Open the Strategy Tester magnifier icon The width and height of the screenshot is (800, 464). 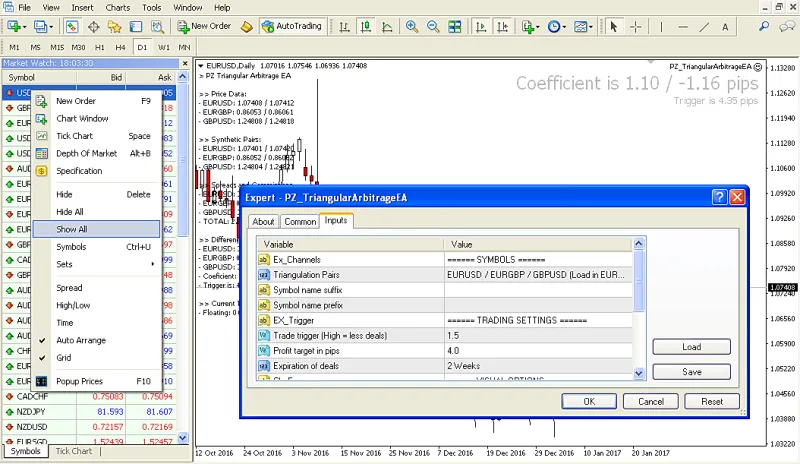click(158, 27)
